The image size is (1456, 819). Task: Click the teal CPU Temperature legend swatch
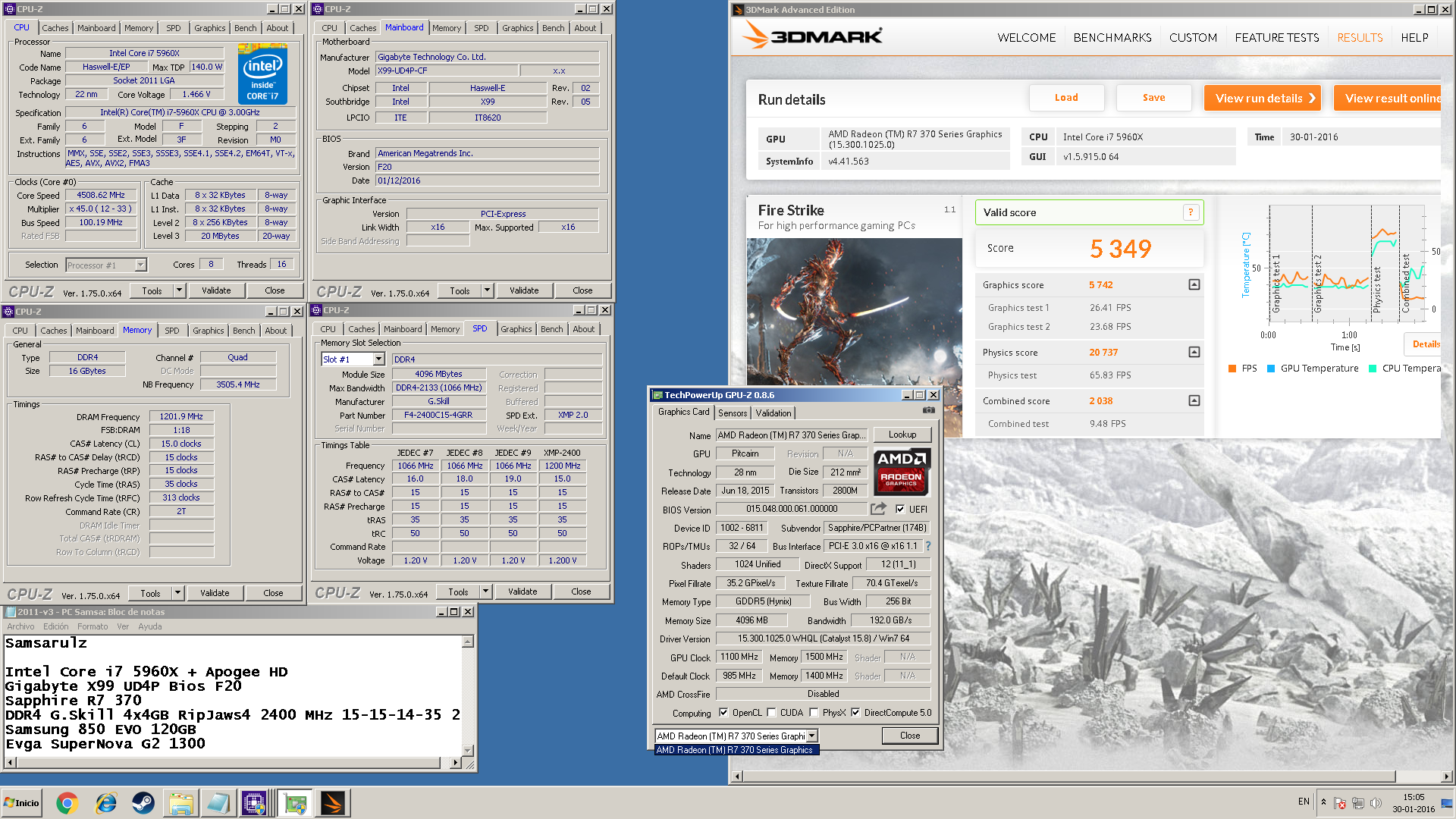coord(1373,369)
